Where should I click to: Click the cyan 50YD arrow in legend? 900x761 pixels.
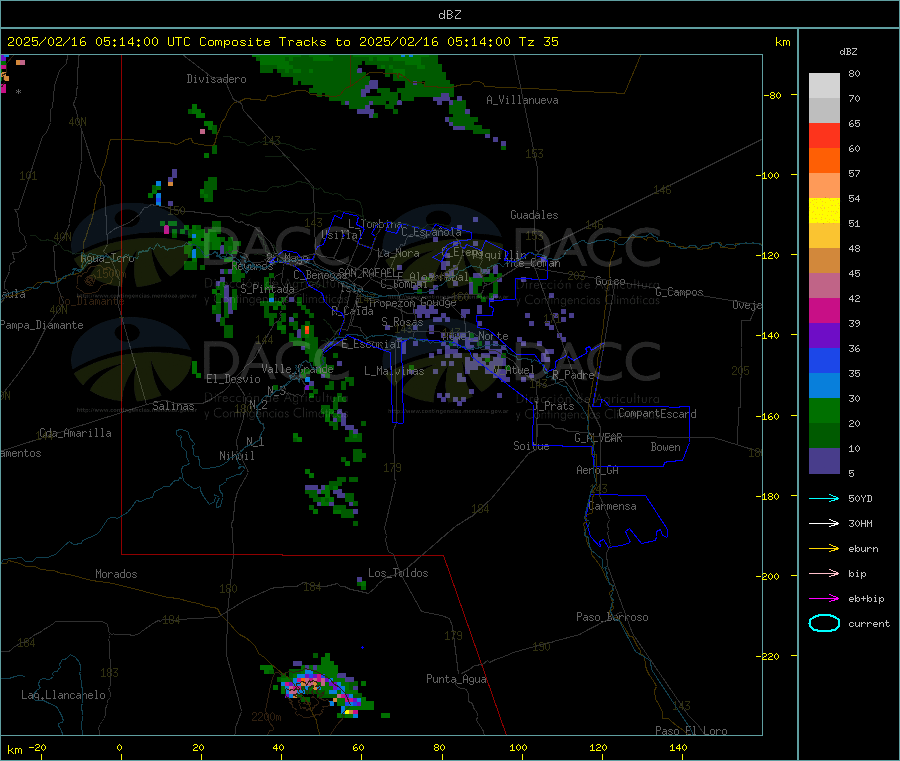click(x=824, y=498)
